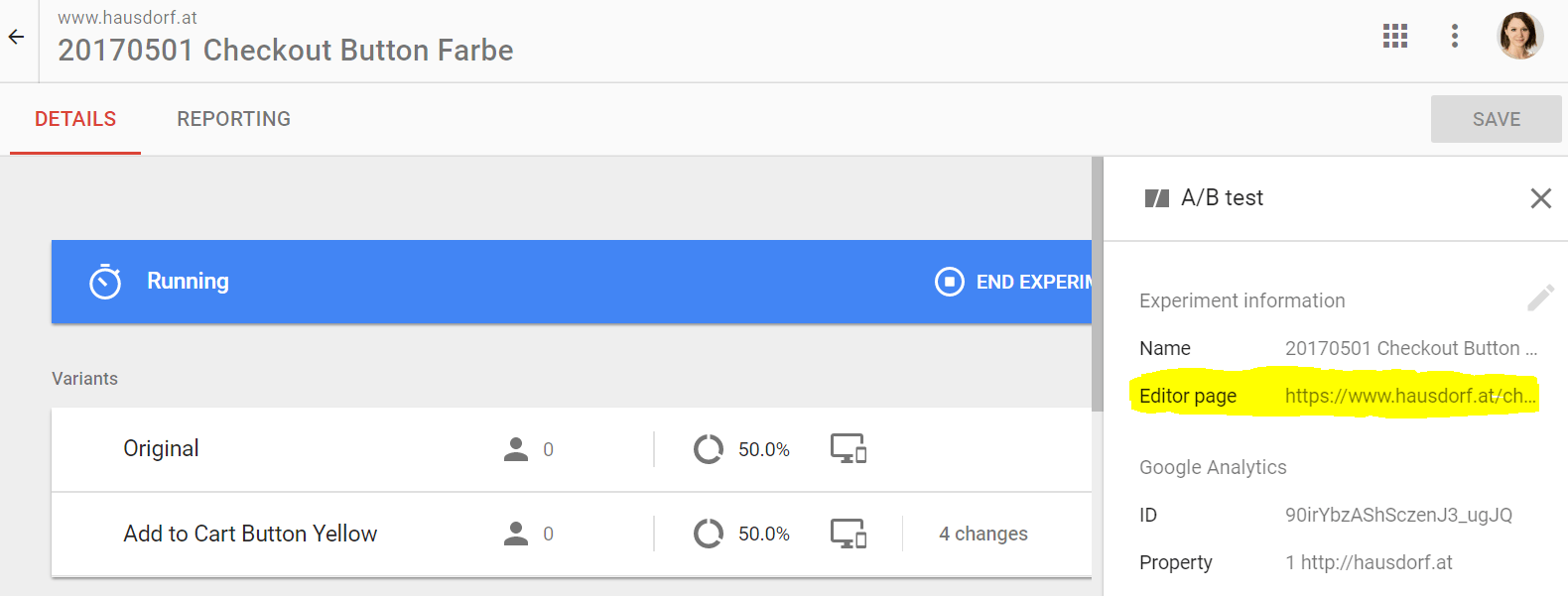Click the user profile avatar

1519,37
